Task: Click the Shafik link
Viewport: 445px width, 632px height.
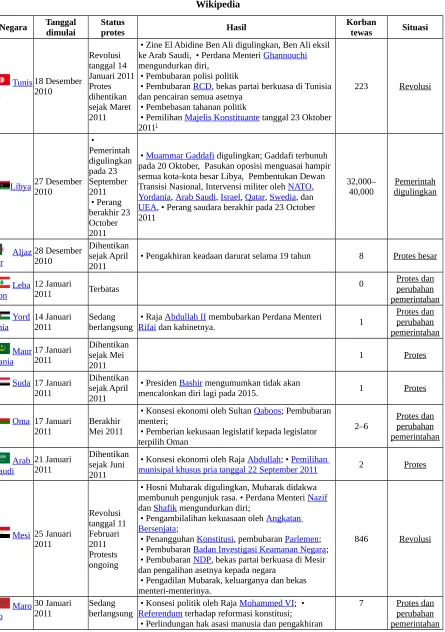Action: point(165,508)
